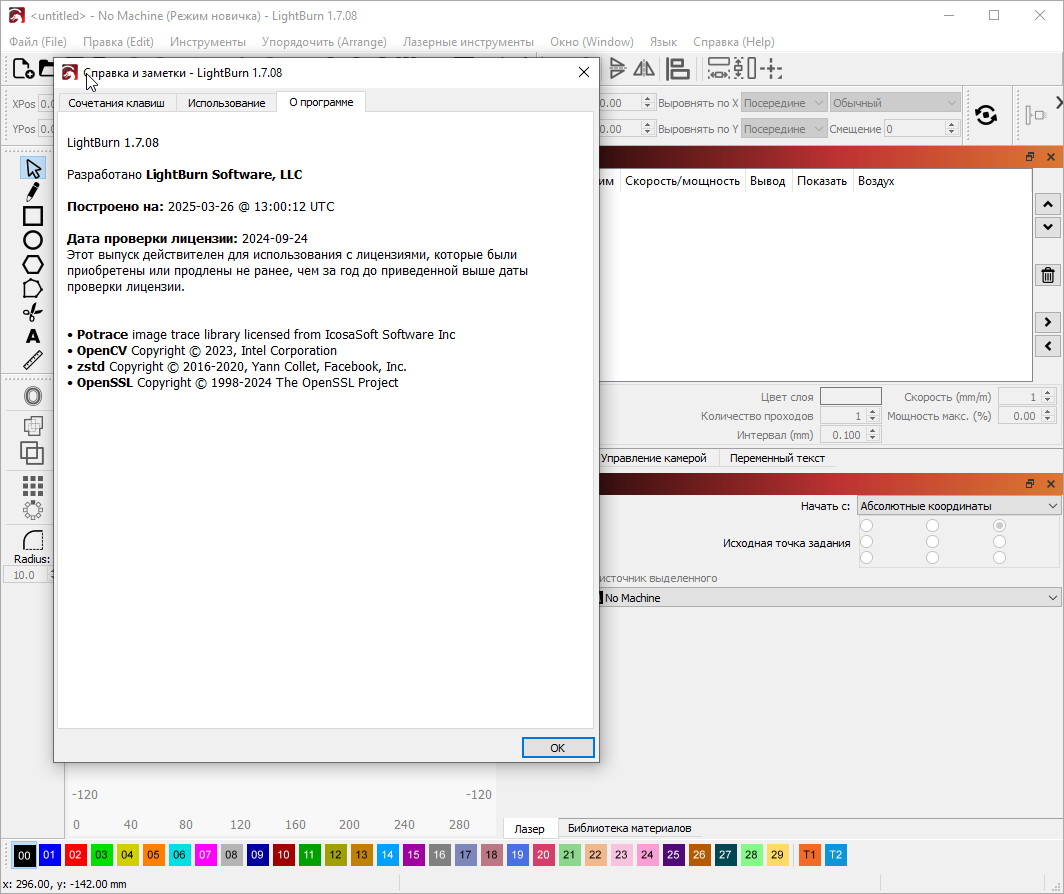Click OK to close the help dialog

(x=558, y=747)
